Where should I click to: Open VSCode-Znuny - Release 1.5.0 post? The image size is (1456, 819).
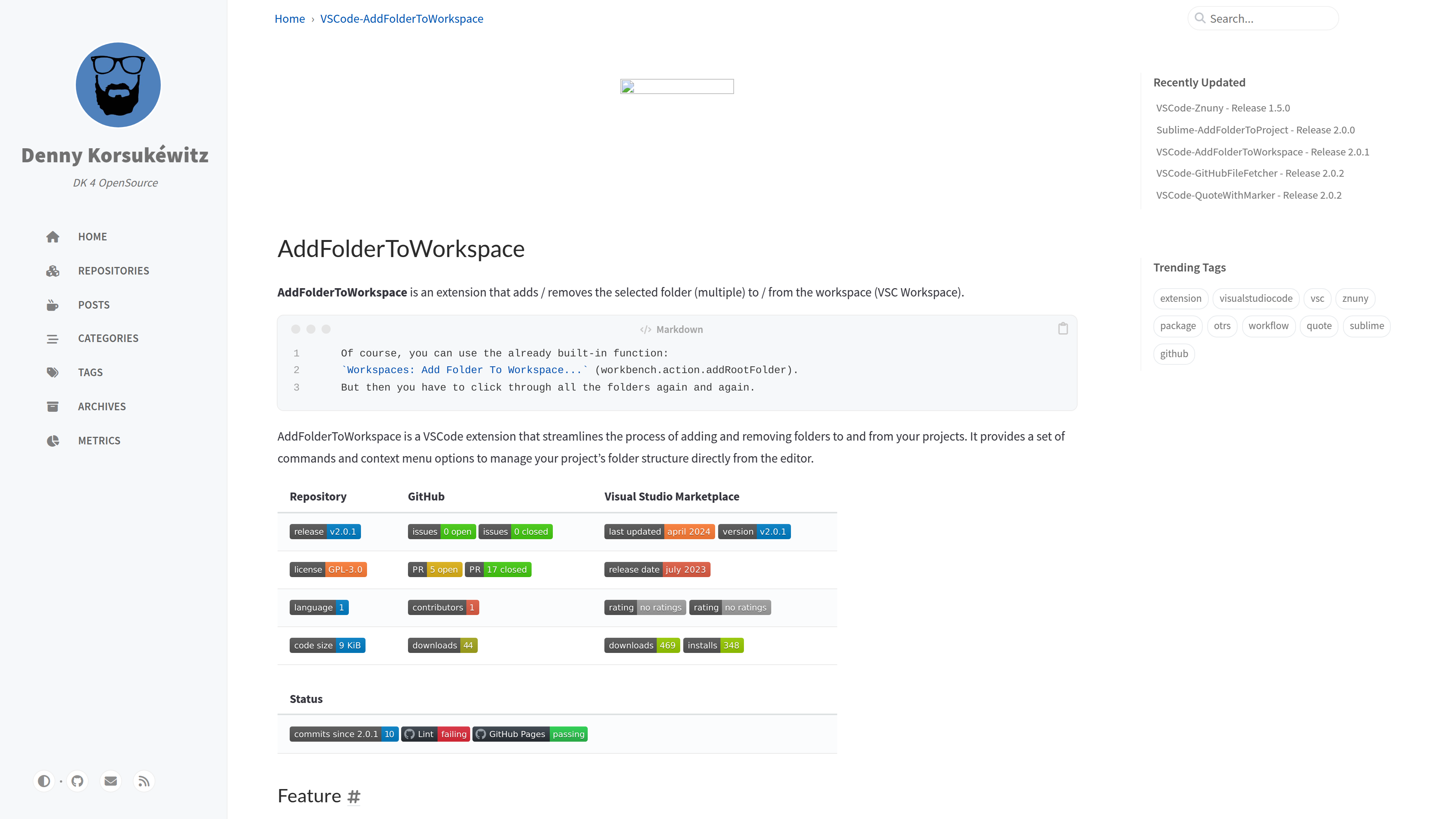pyautogui.click(x=1223, y=108)
